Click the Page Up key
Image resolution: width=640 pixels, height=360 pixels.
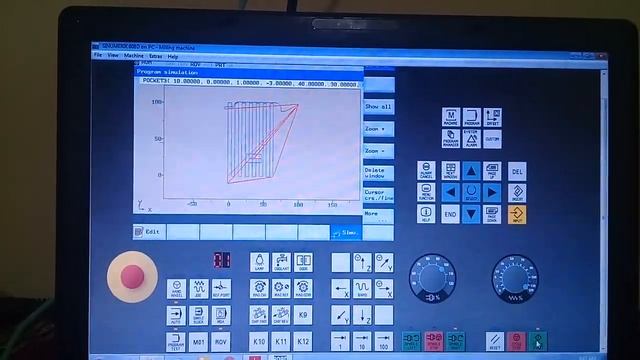pyautogui.click(x=492, y=171)
